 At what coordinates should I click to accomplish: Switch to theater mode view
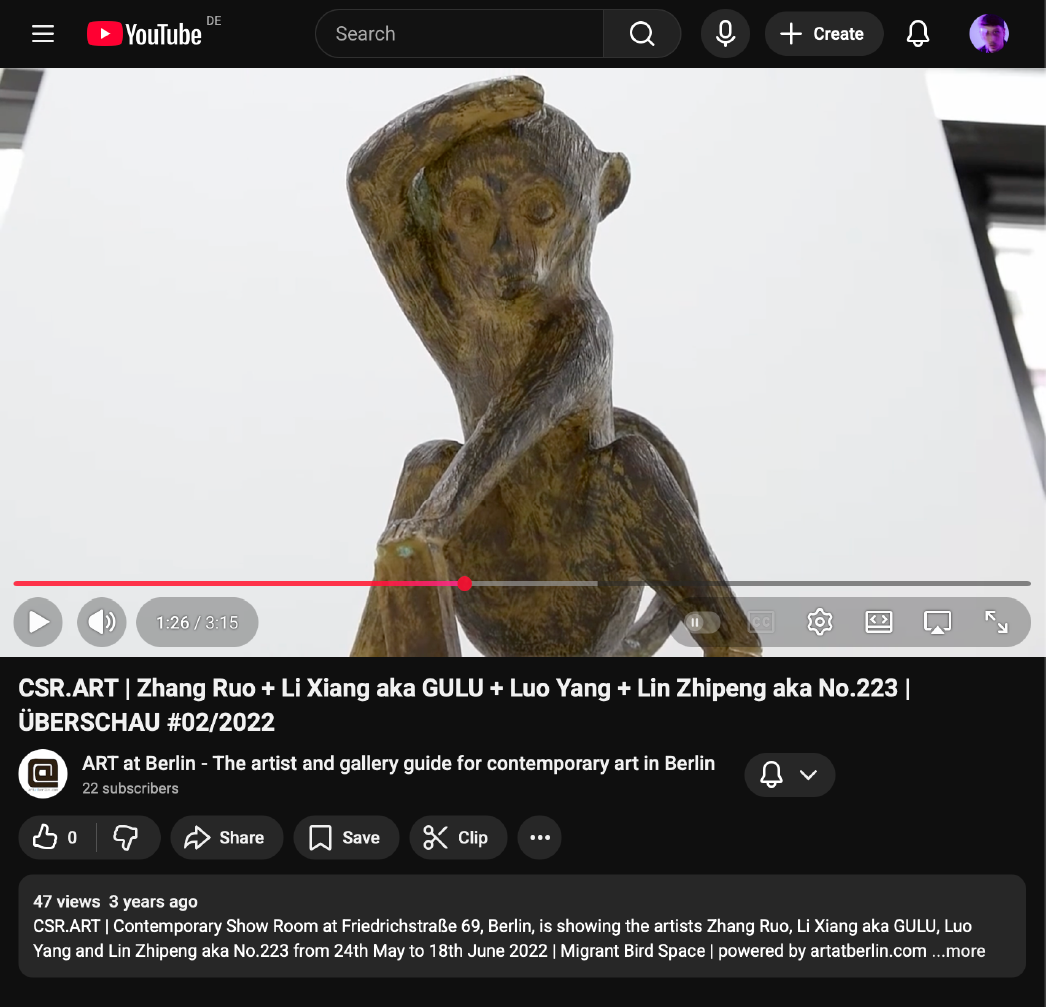point(878,622)
